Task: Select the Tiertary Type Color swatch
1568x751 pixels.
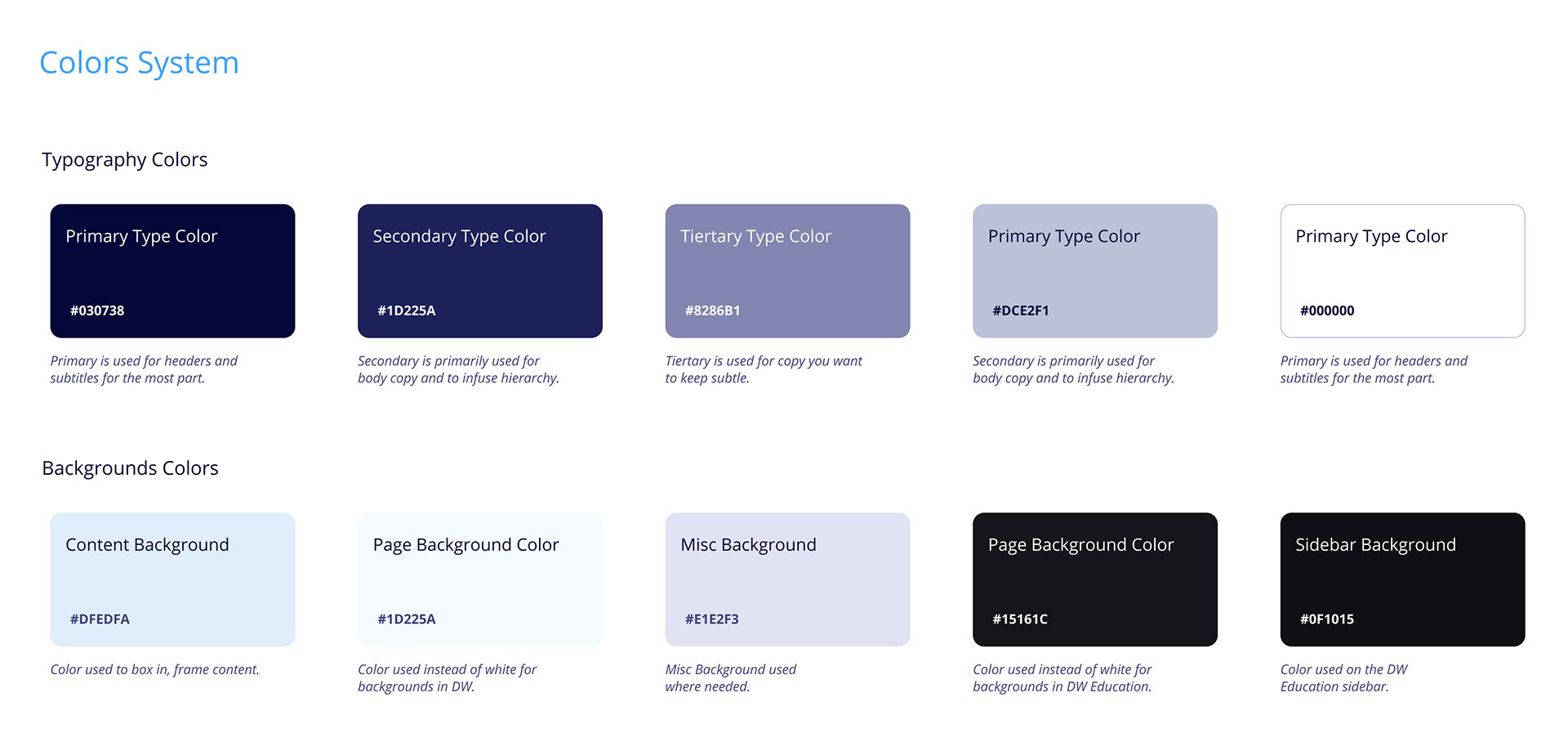Action: [x=787, y=270]
